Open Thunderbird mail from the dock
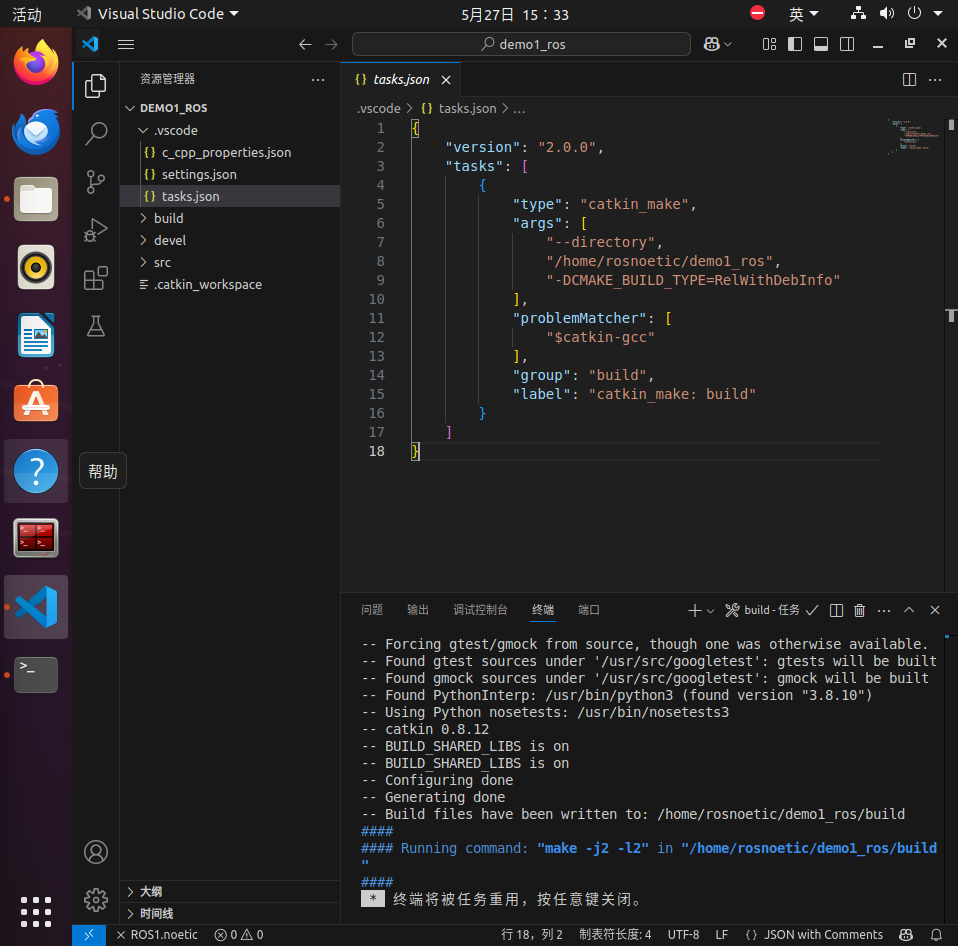Viewport: 958px width, 946px height. pos(36,131)
